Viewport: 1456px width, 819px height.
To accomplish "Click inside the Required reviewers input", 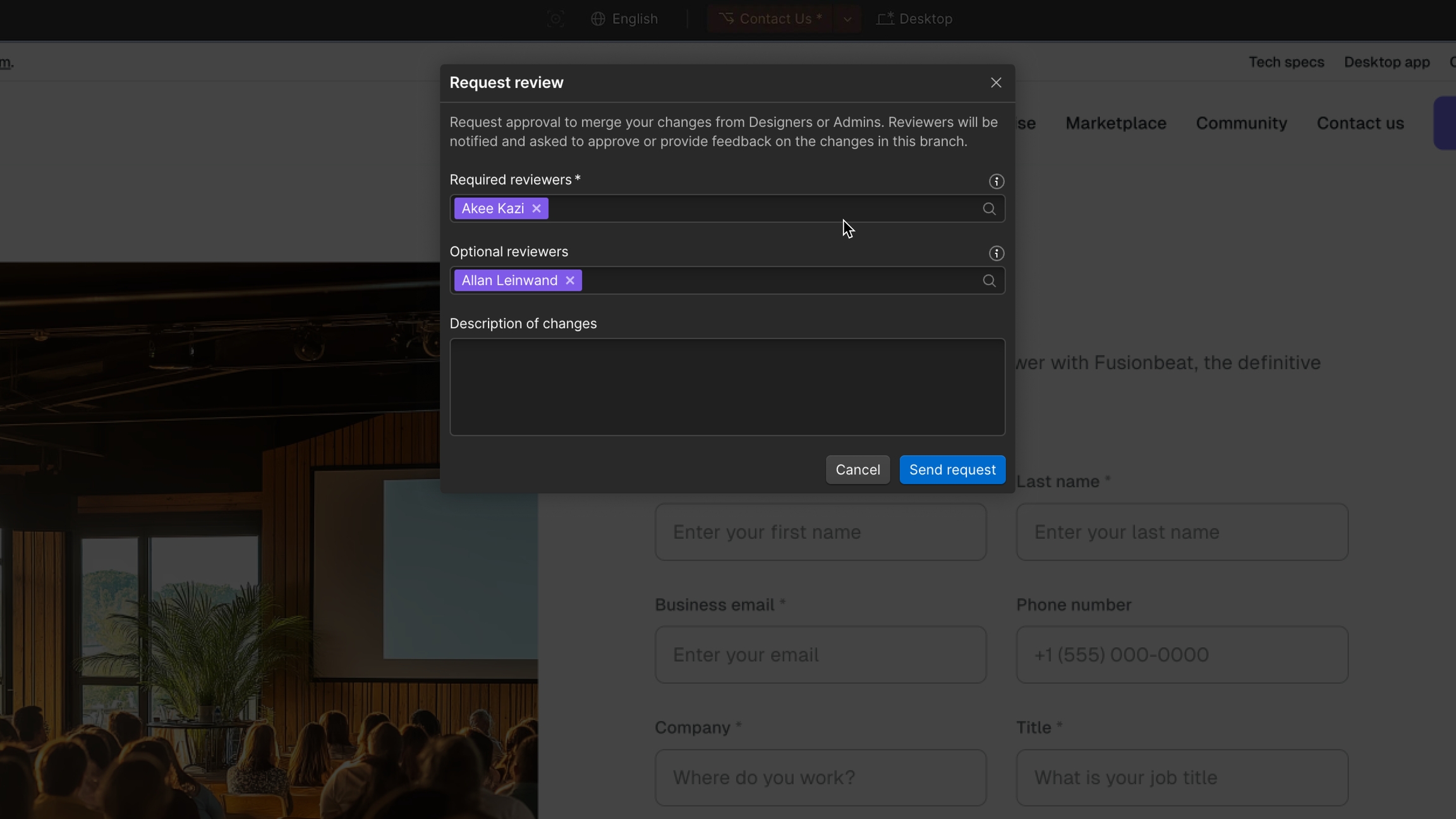I will click(x=758, y=209).
